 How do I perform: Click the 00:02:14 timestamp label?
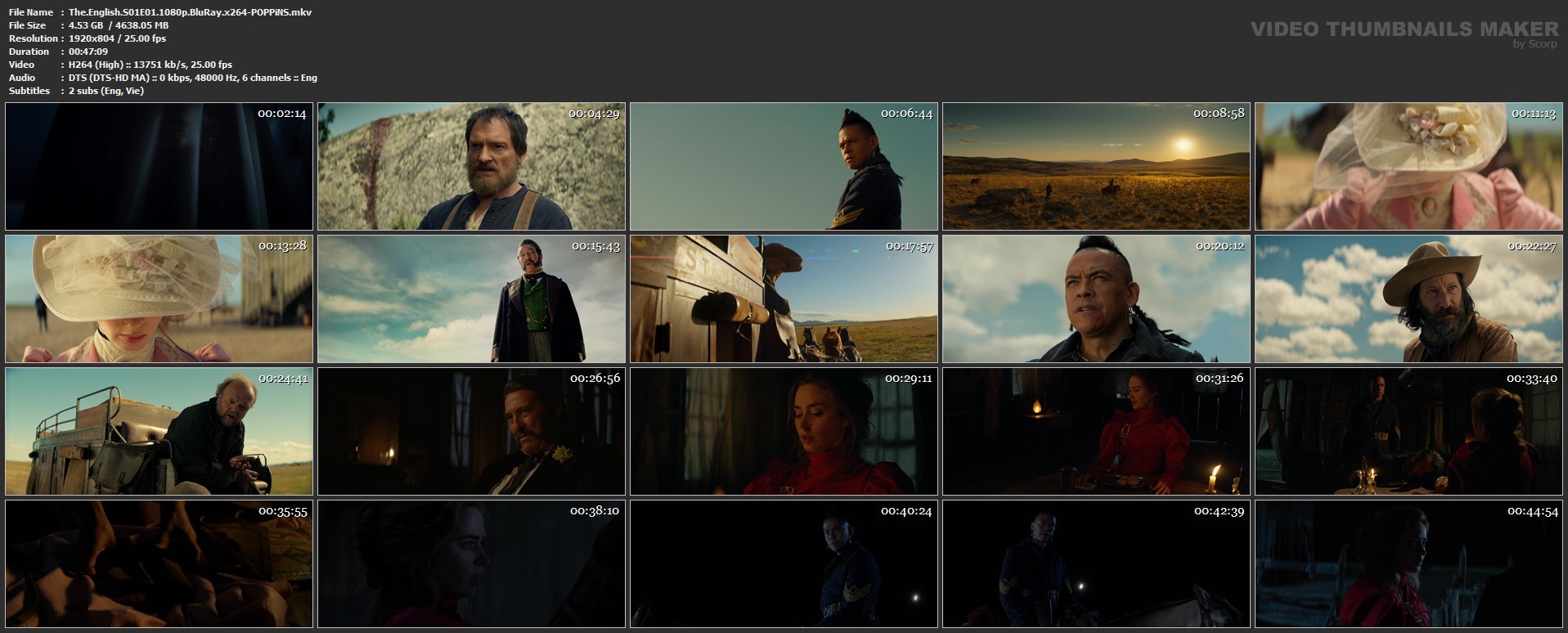(282, 114)
